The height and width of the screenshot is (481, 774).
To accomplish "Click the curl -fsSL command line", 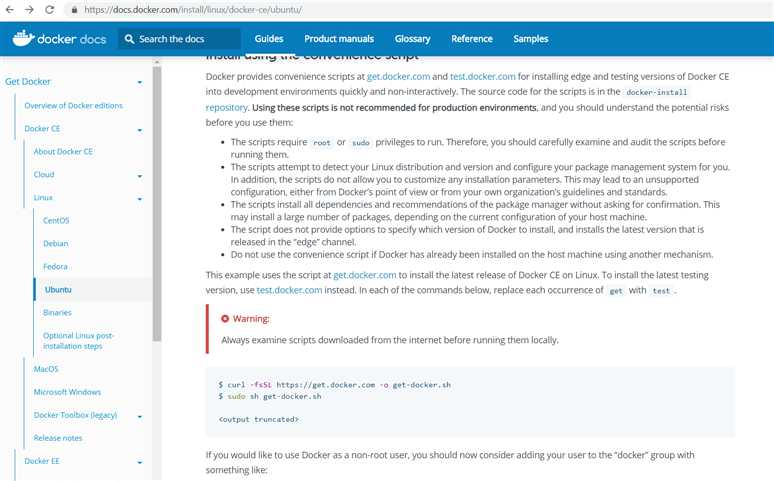I will (335, 385).
